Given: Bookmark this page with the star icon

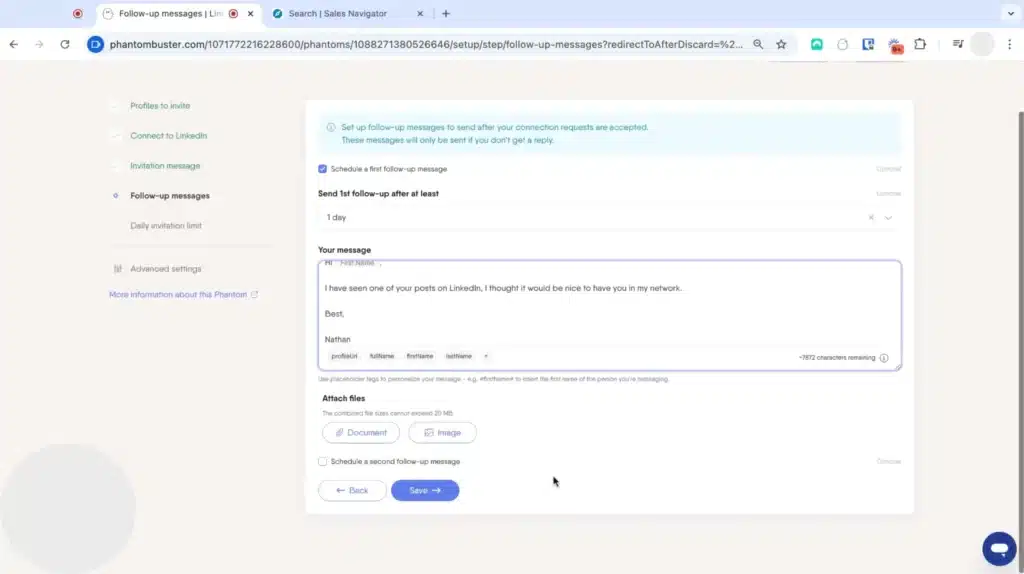Looking at the screenshot, I should tap(781, 44).
